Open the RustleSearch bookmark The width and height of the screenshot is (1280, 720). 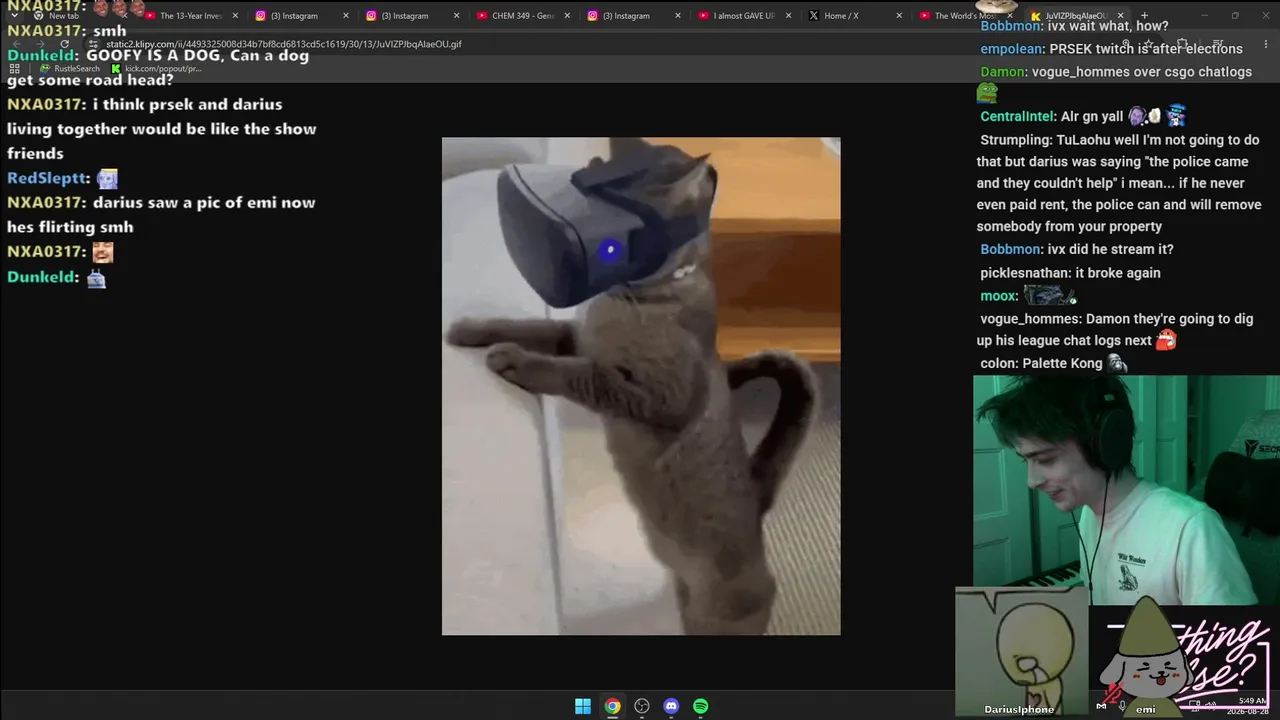69,68
